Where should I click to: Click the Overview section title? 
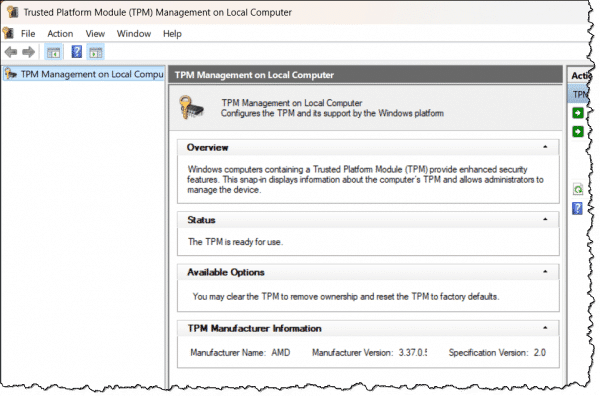(x=207, y=147)
